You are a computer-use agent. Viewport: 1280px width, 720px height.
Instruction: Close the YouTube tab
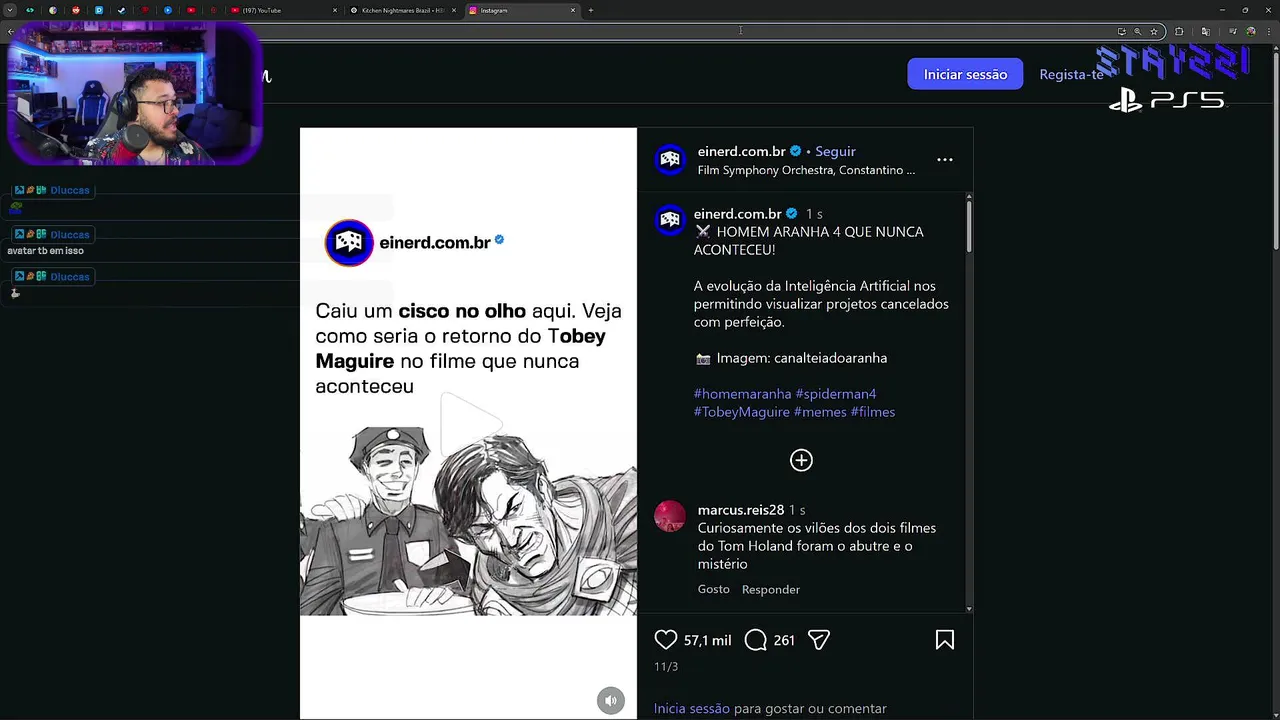tap(335, 10)
